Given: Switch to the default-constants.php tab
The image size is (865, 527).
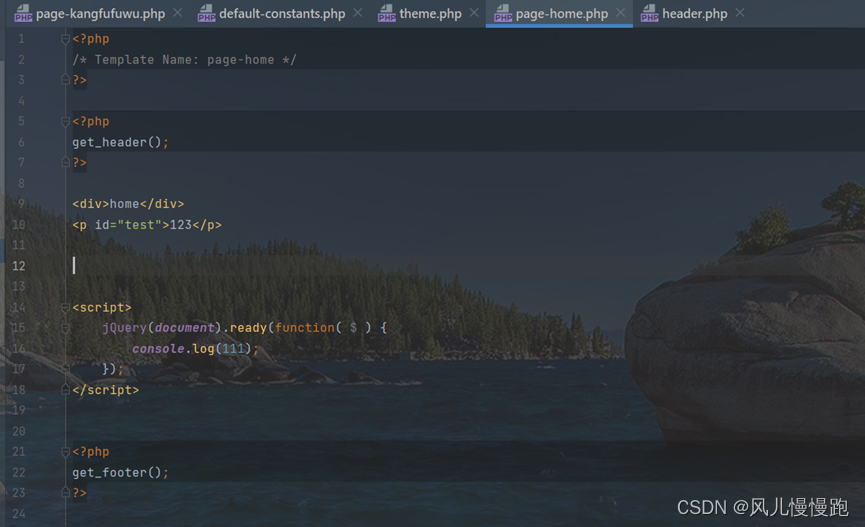Looking at the screenshot, I should pos(282,14).
